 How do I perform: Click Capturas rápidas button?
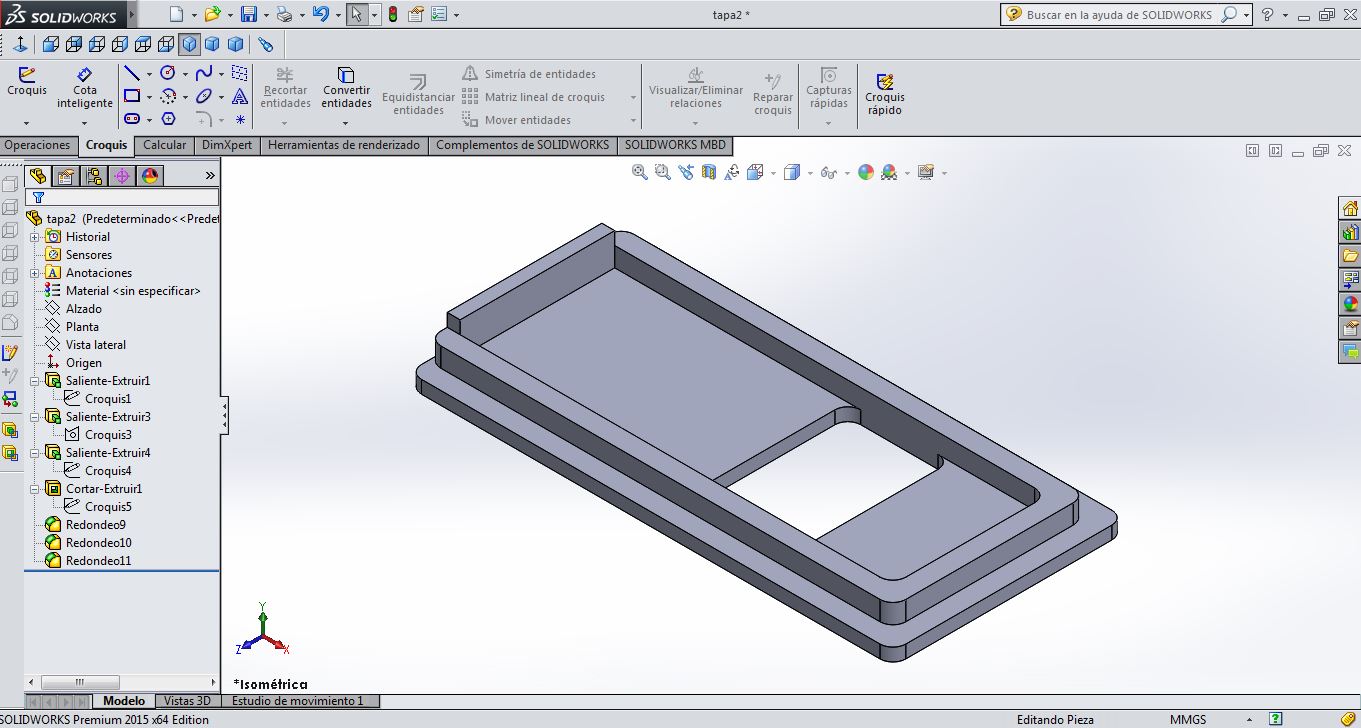[828, 88]
